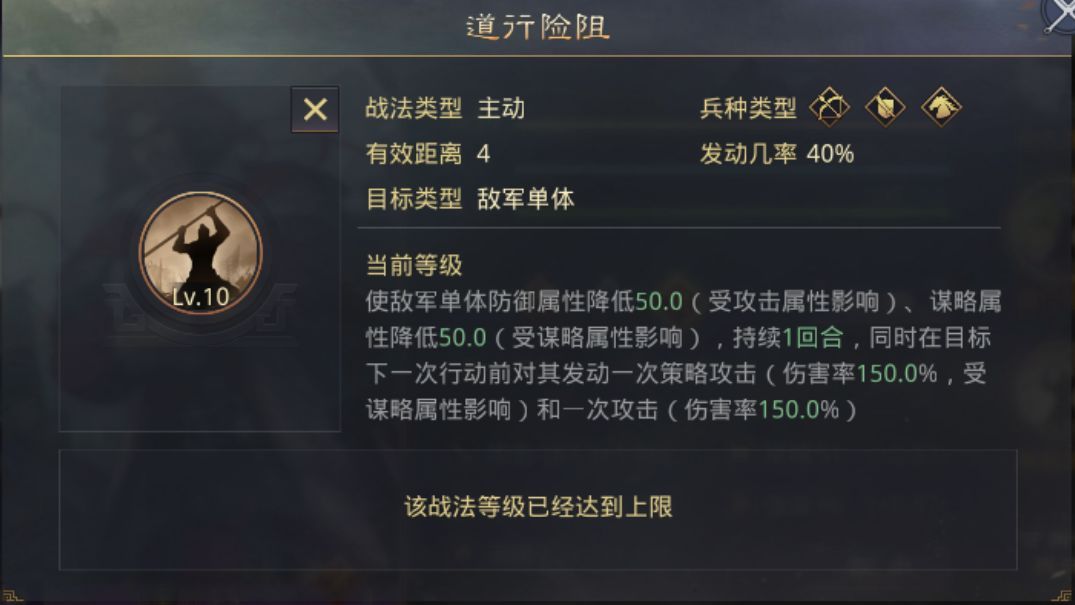Tap the 40% activation rate value
This screenshot has height=605, width=1075.
click(x=830, y=154)
